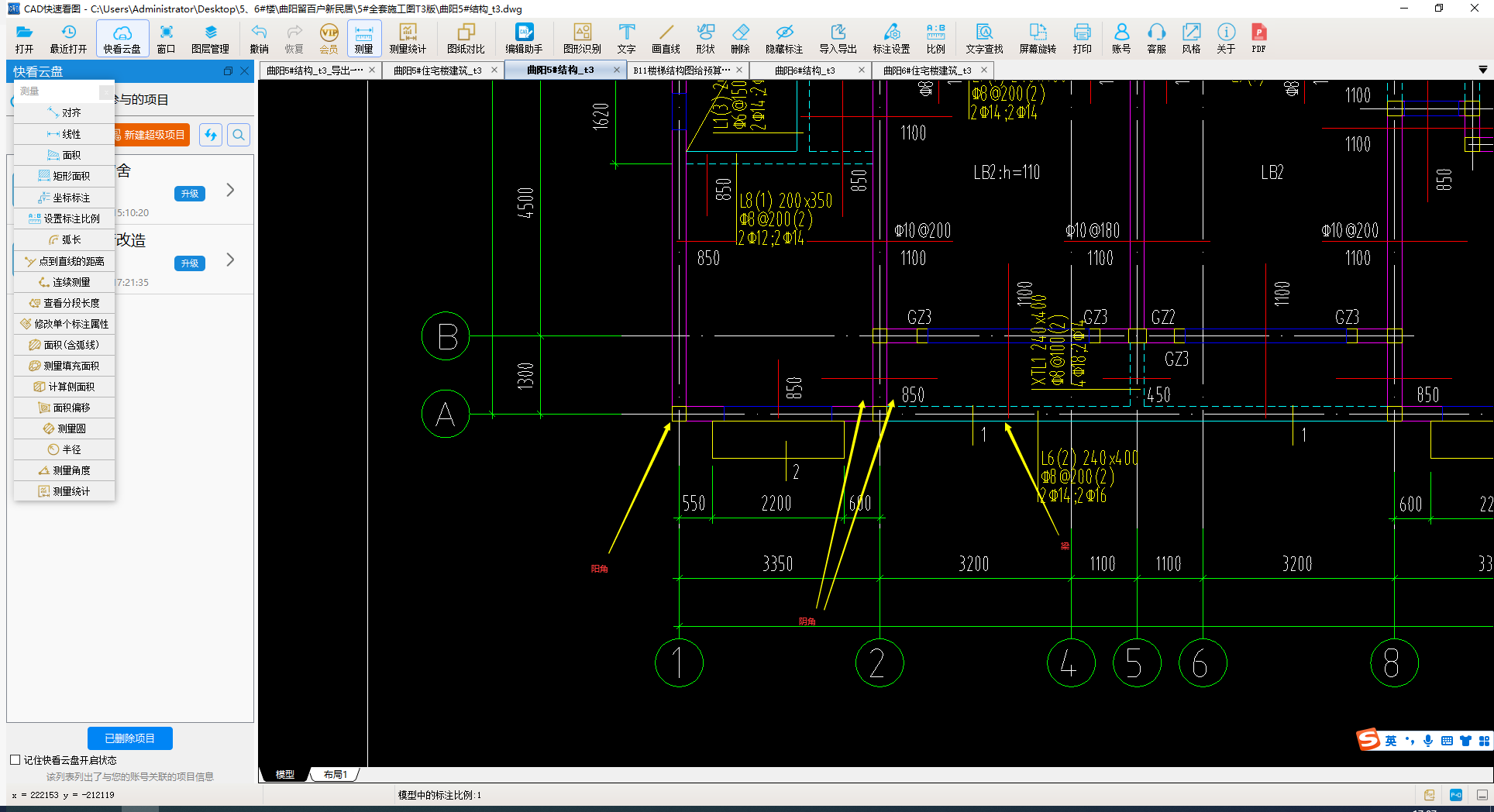
Task: Select the 文字 text tool
Action: tap(626, 38)
